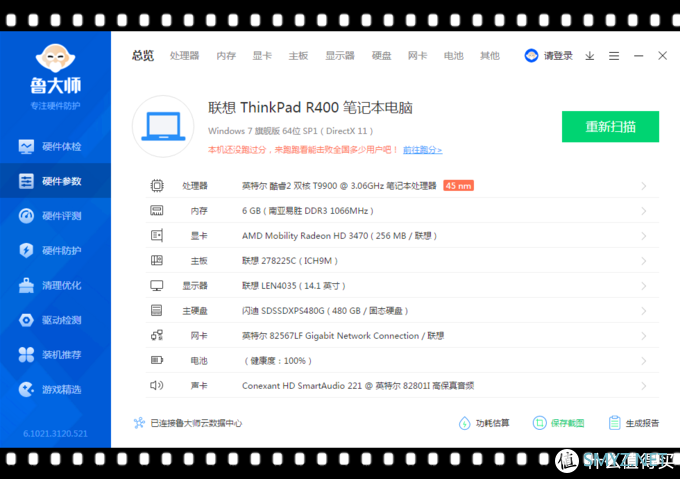The image size is (680, 479).
Task: Click 生成报告 to generate report
Action: coord(634,423)
